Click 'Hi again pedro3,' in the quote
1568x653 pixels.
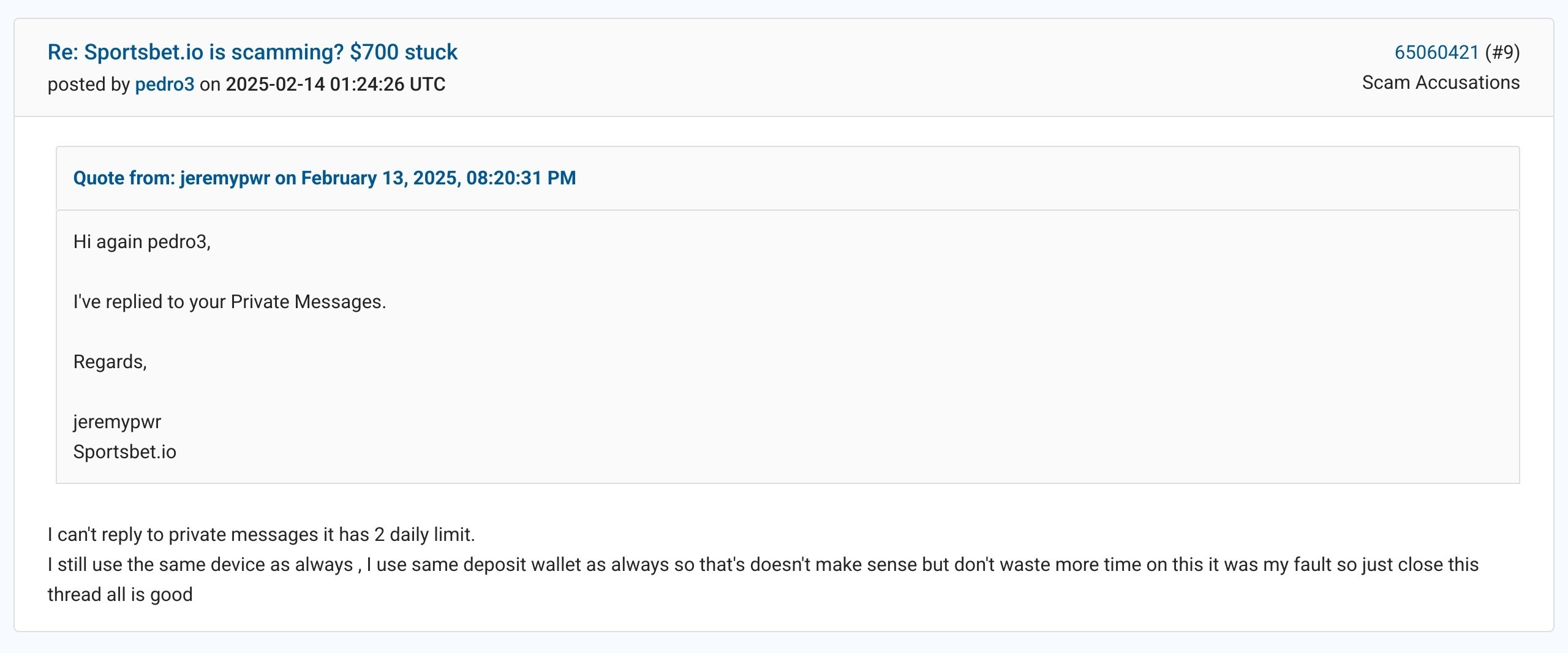tap(142, 242)
